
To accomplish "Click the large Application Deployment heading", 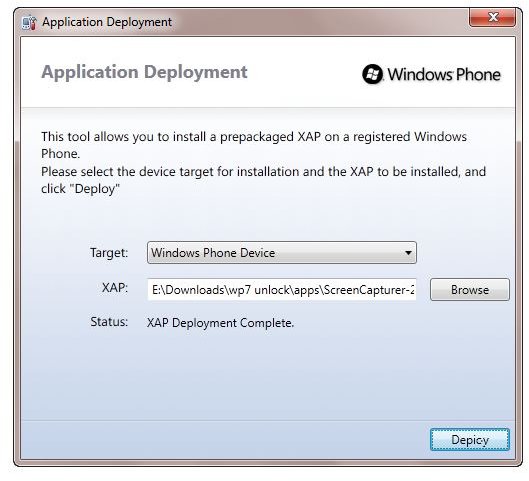I will tap(144, 72).
